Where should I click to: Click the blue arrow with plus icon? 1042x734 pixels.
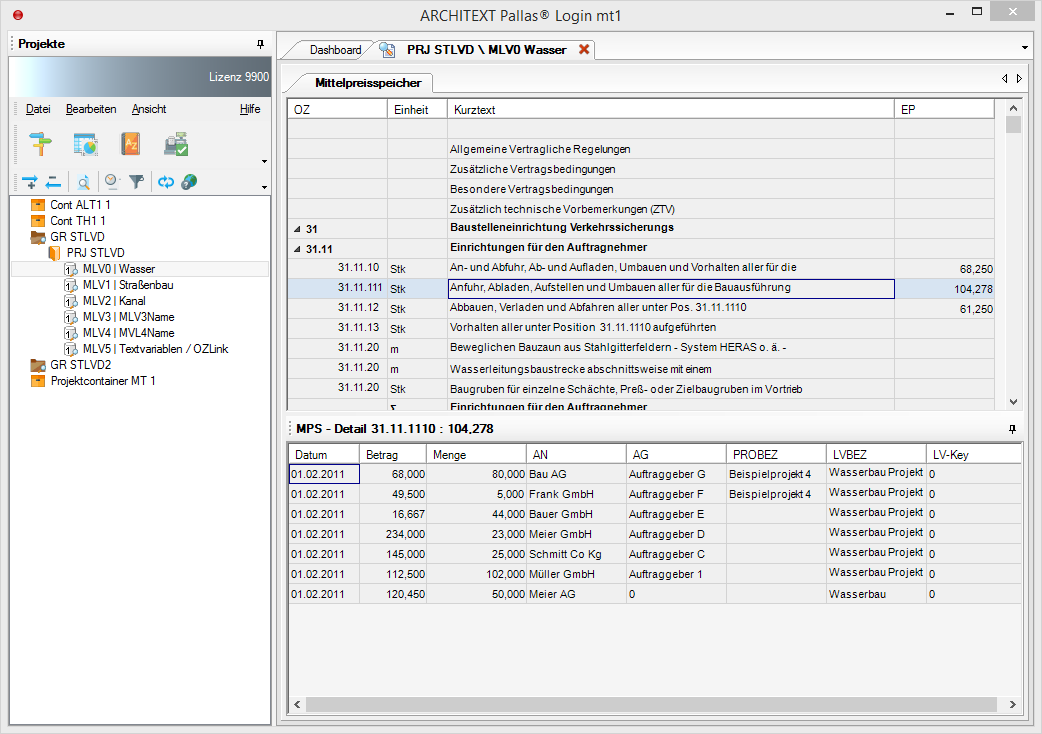[29, 181]
